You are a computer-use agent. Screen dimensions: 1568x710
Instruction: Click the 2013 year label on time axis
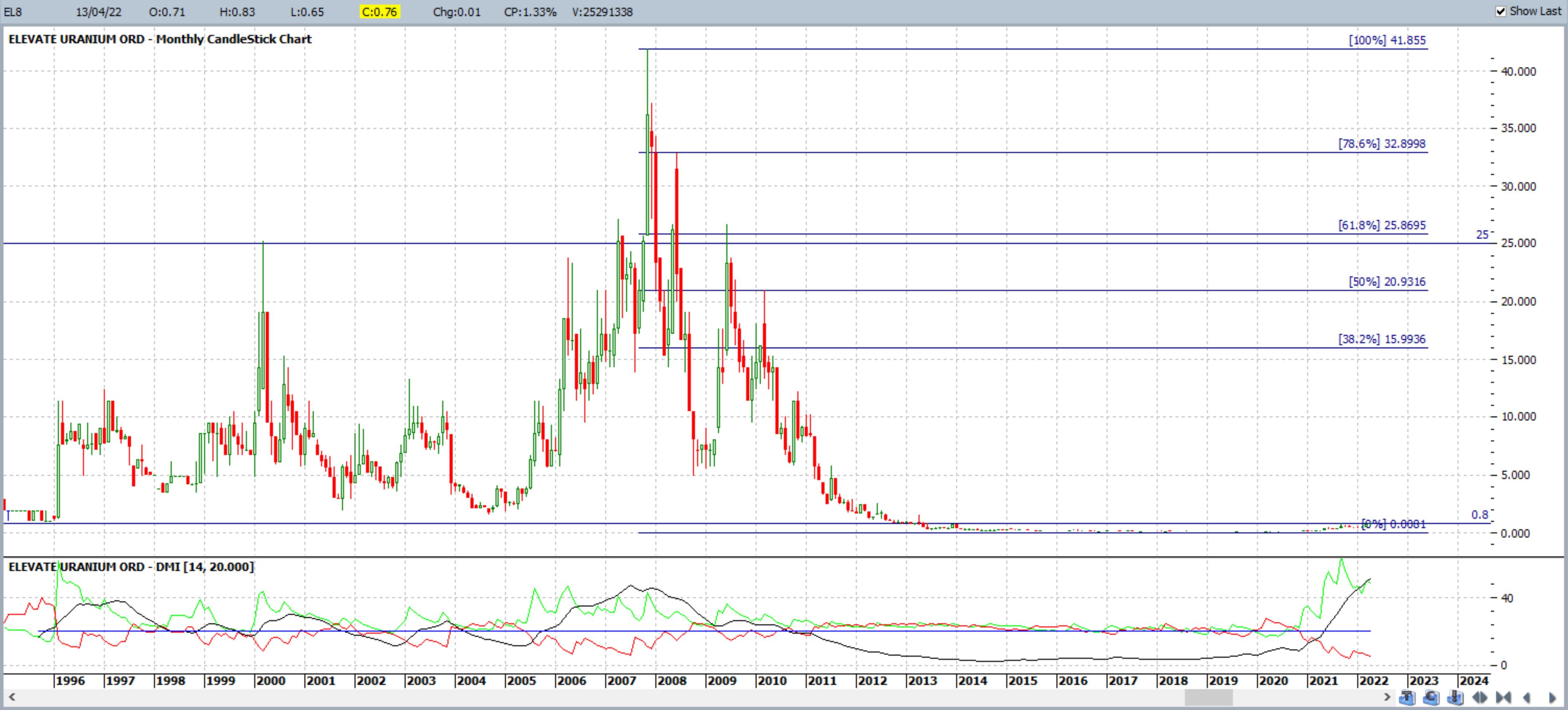tap(922, 681)
